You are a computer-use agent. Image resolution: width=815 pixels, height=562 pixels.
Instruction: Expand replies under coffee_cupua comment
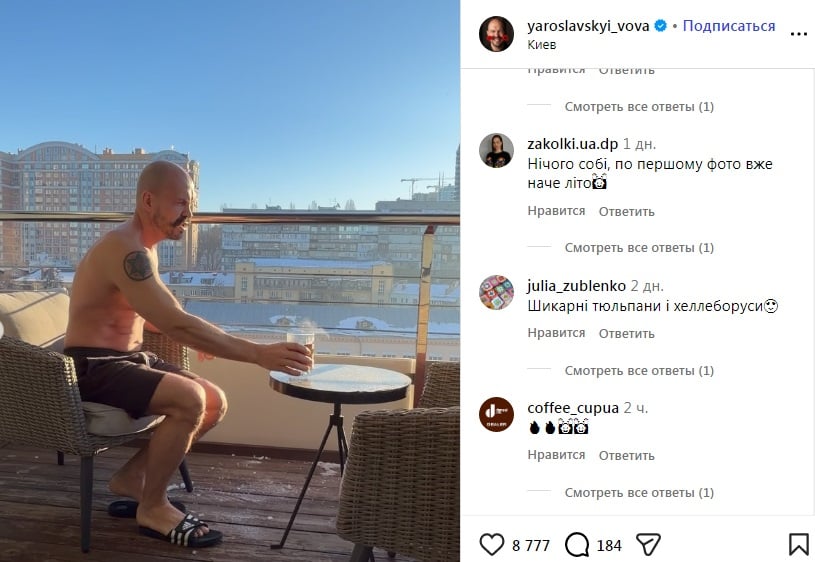[639, 492]
